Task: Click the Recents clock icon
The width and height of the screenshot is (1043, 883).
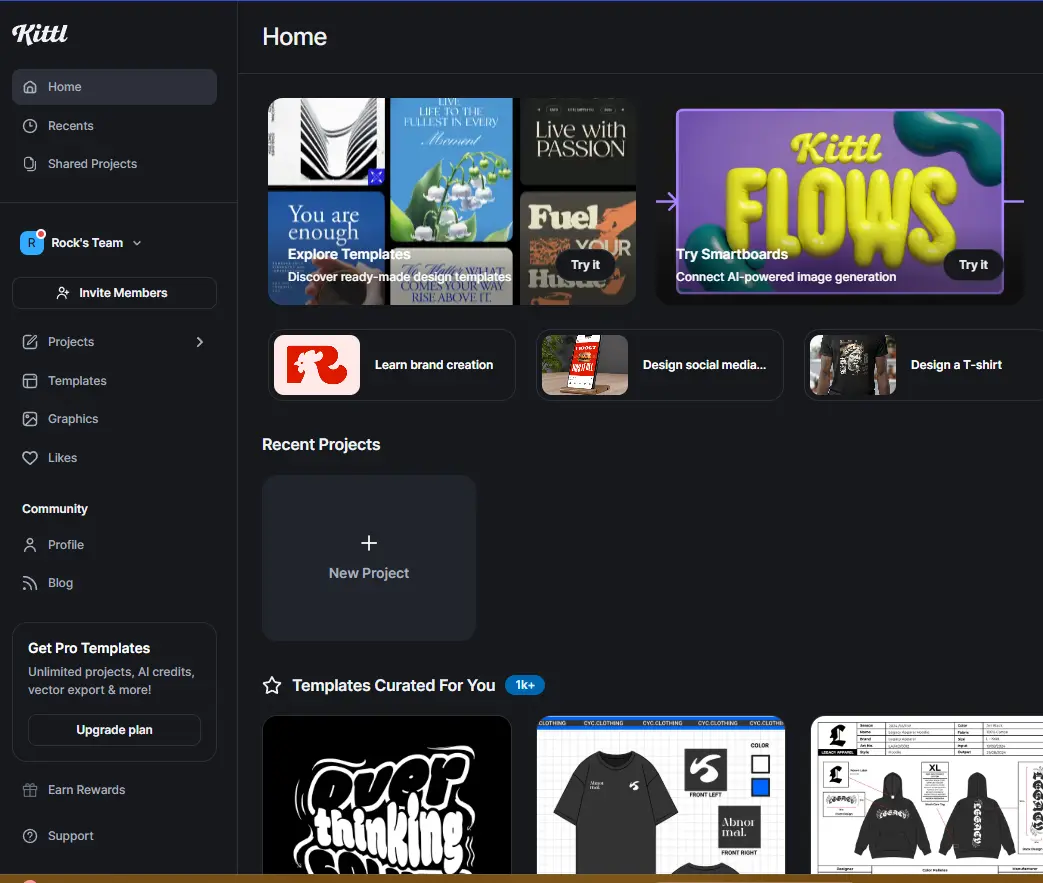Action: click(x=30, y=126)
